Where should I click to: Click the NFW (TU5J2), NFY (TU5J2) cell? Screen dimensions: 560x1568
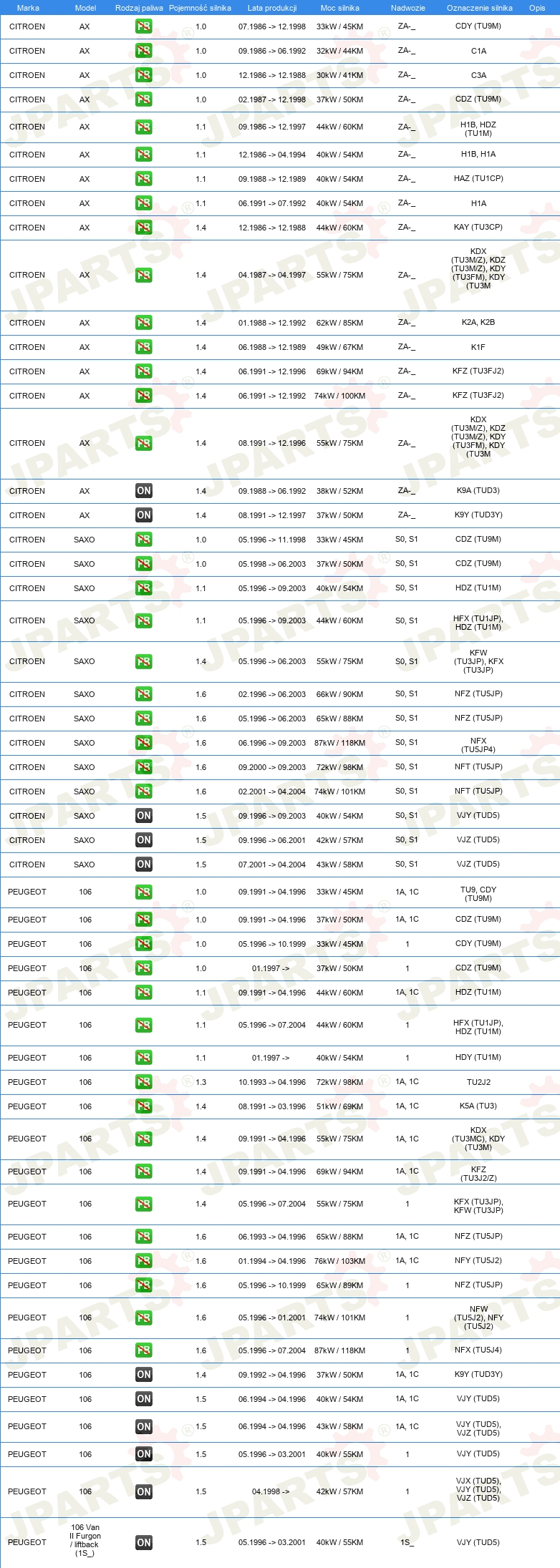click(478, 1318)
